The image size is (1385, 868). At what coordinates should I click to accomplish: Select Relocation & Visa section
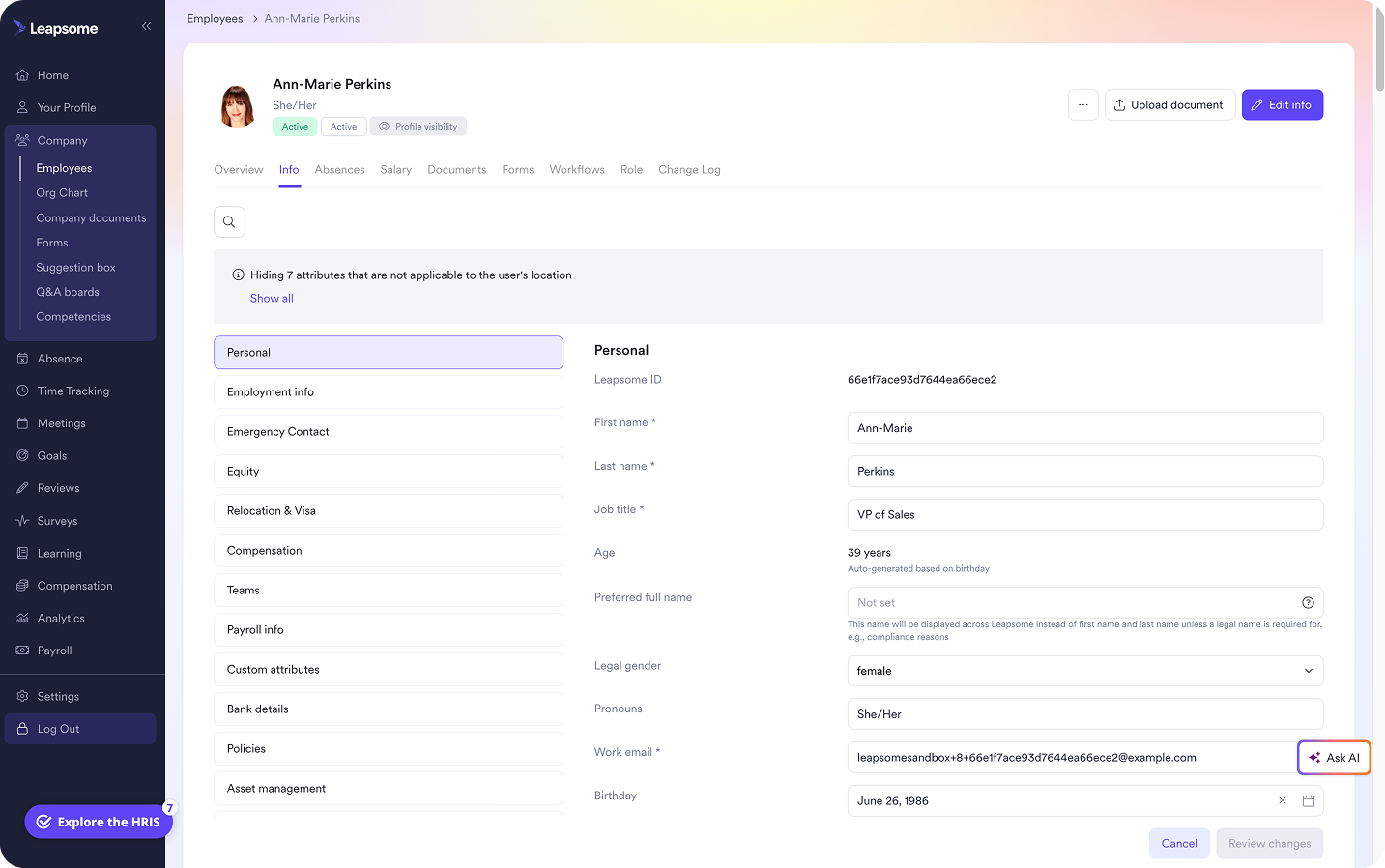[x=389, y=511]
